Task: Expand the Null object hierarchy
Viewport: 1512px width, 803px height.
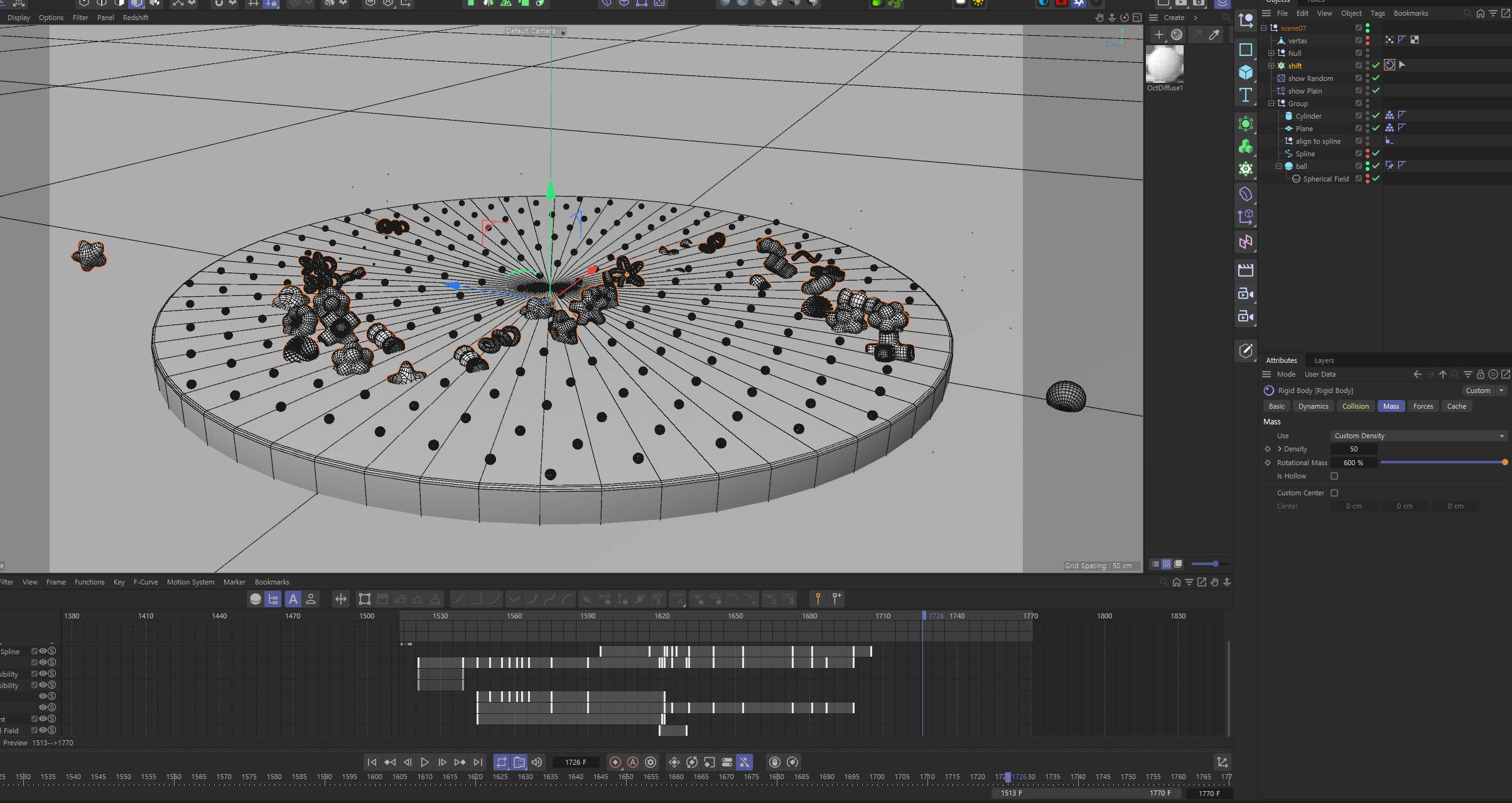Action: 1272,53
